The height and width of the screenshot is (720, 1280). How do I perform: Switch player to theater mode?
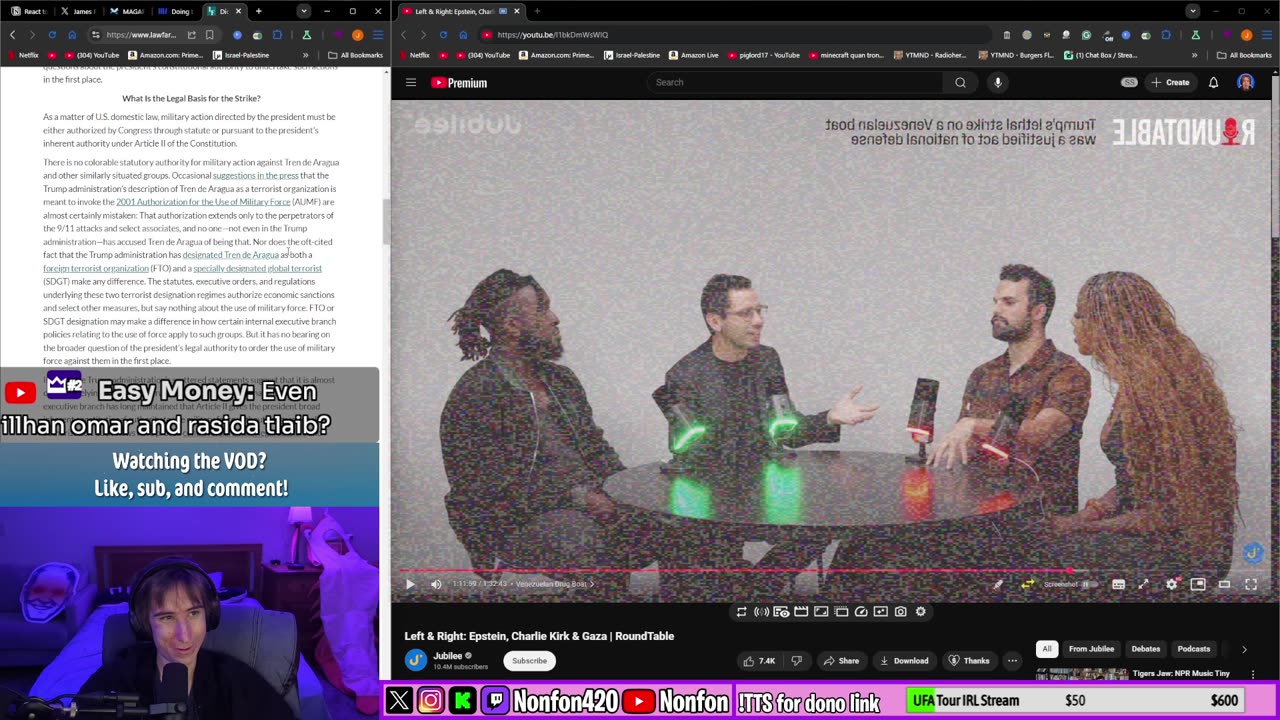click(1224, 584)
